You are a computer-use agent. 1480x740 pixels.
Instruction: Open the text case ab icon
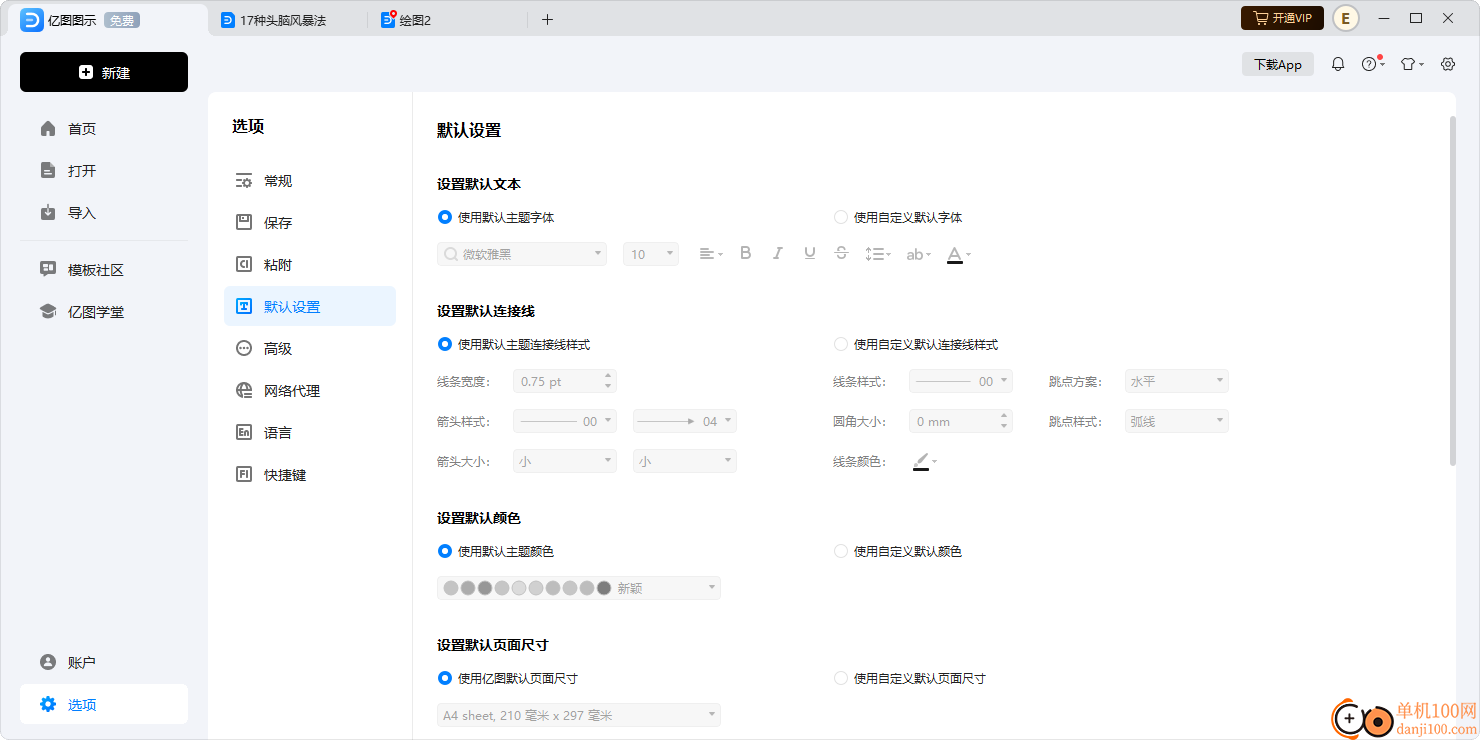coord(918,254)
